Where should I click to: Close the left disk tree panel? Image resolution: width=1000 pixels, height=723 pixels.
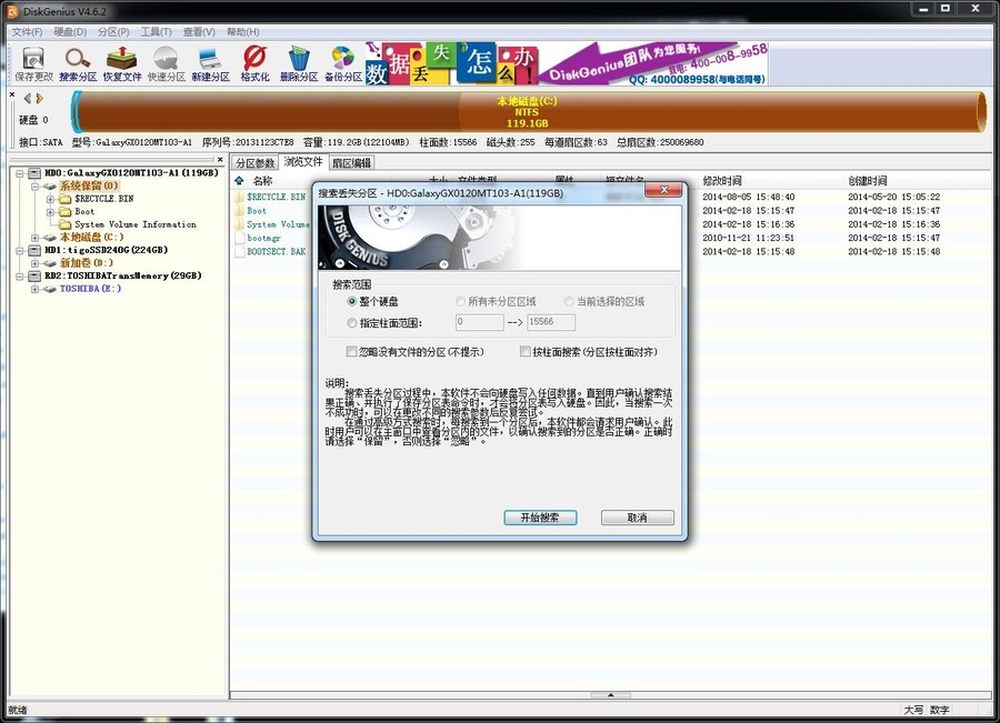pos(220,159)
